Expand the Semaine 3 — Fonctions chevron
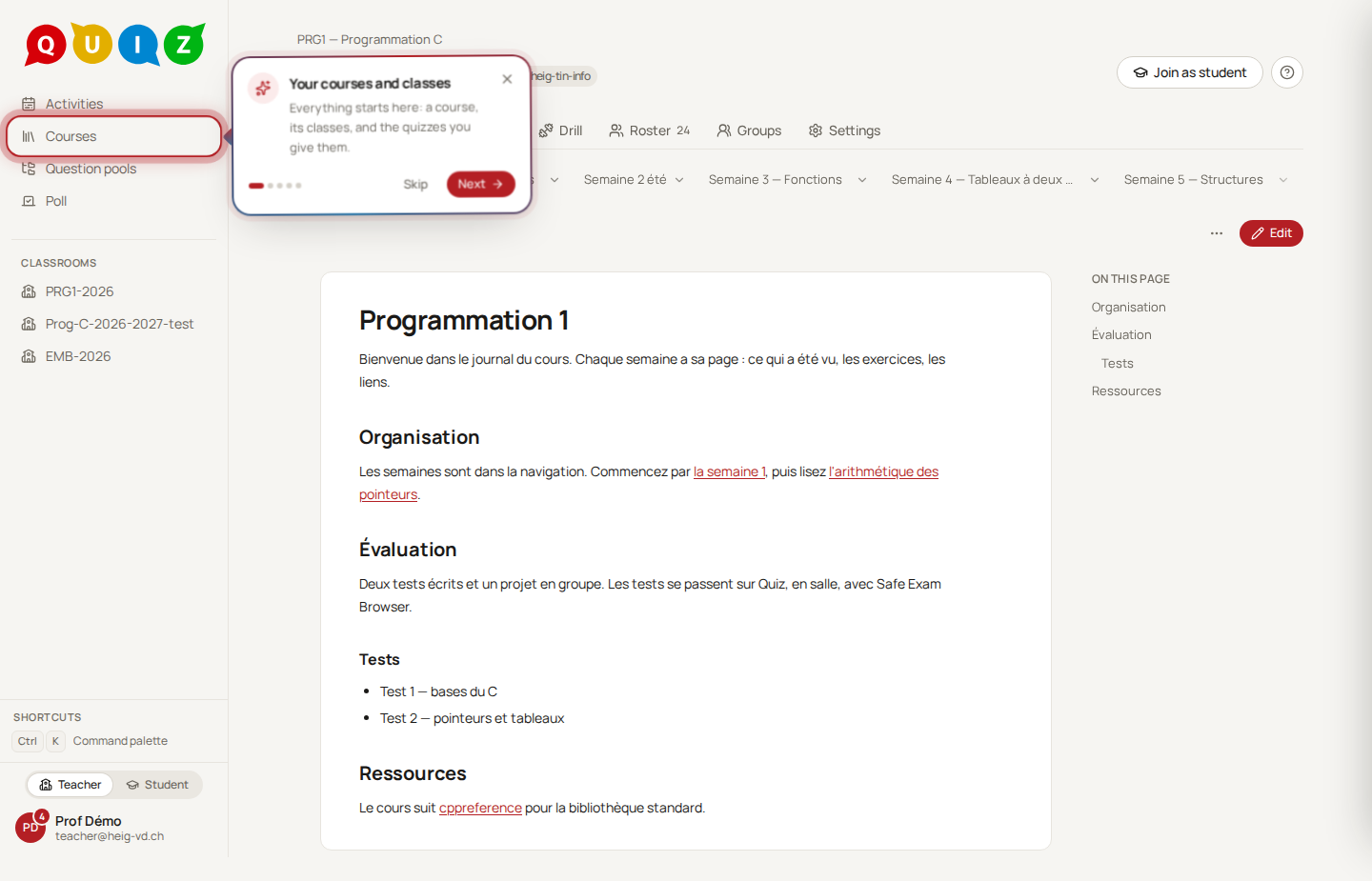The width and height of the screenshot is (1372, 881). coord(862,180)
